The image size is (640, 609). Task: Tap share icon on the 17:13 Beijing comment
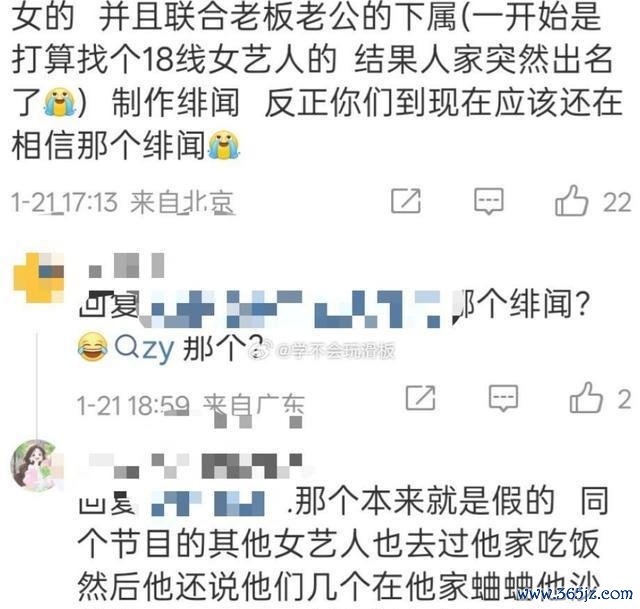click(406, 201)
